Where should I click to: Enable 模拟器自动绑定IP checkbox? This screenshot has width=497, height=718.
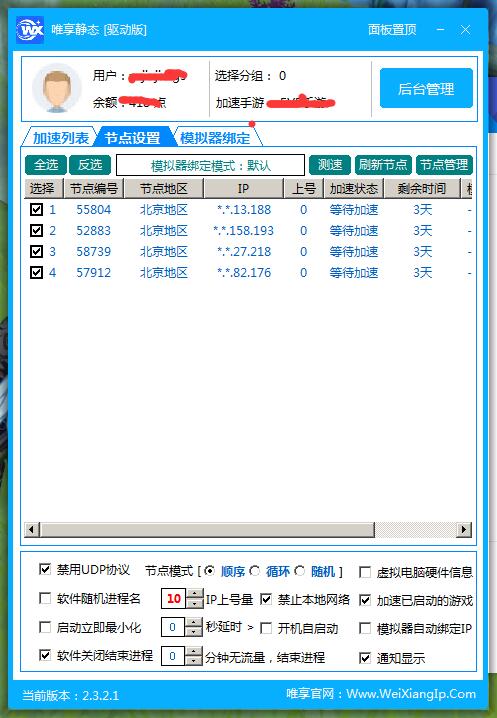coord(365,628)
